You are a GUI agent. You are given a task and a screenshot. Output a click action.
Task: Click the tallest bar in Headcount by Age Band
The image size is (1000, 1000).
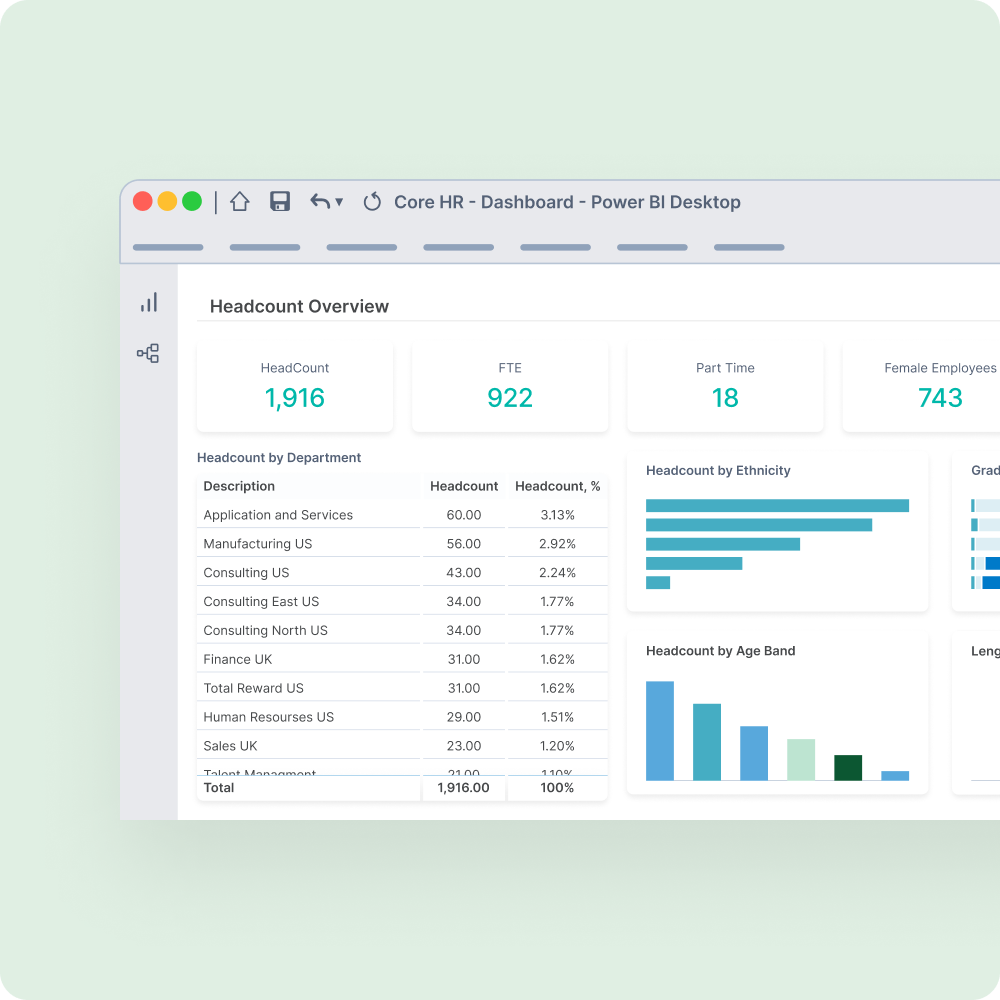point(660,728)
